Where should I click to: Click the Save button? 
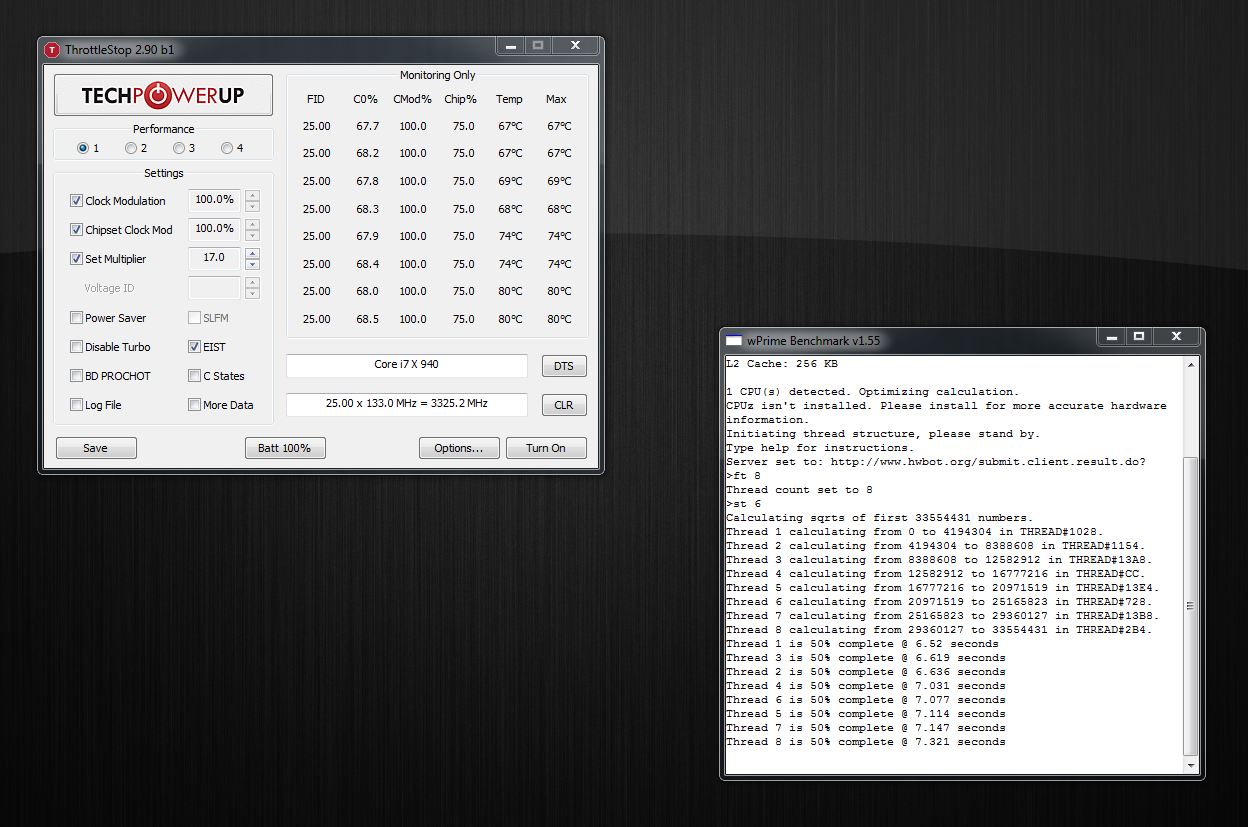(96, 448)
